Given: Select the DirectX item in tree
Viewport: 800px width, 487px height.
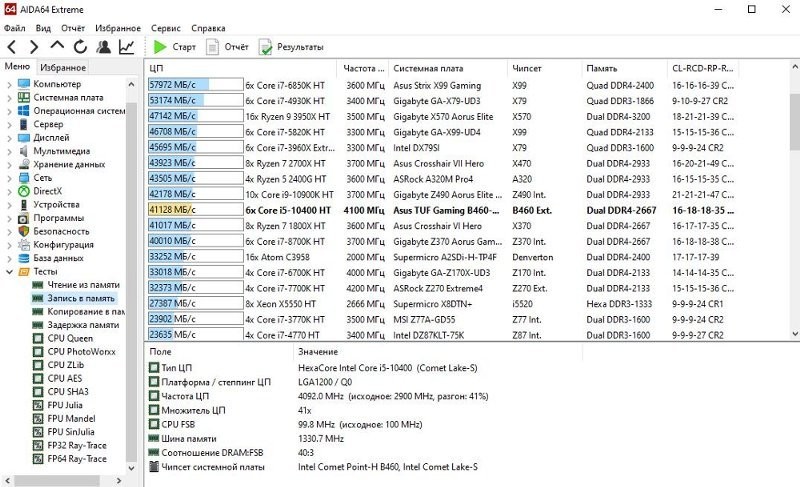Looking at the screenshot, I should coord(47,190).
